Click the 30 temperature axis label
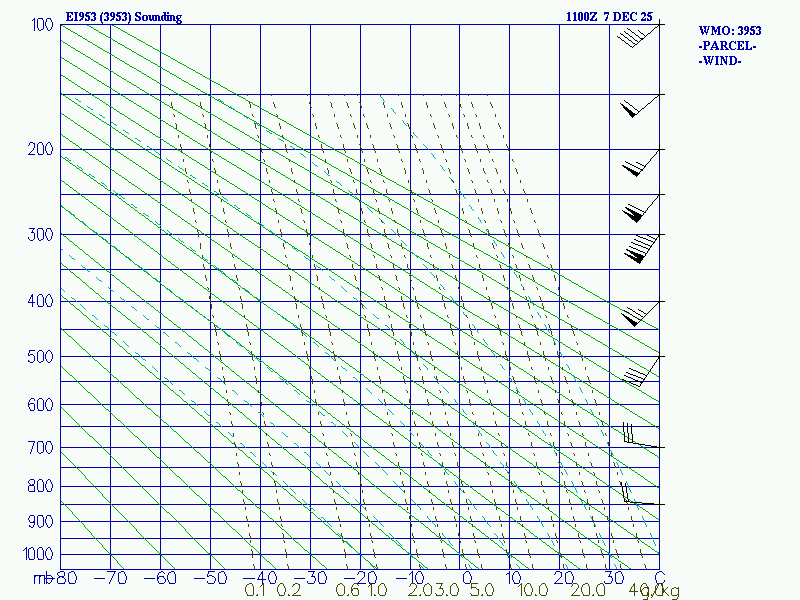 tap(614, 578)
